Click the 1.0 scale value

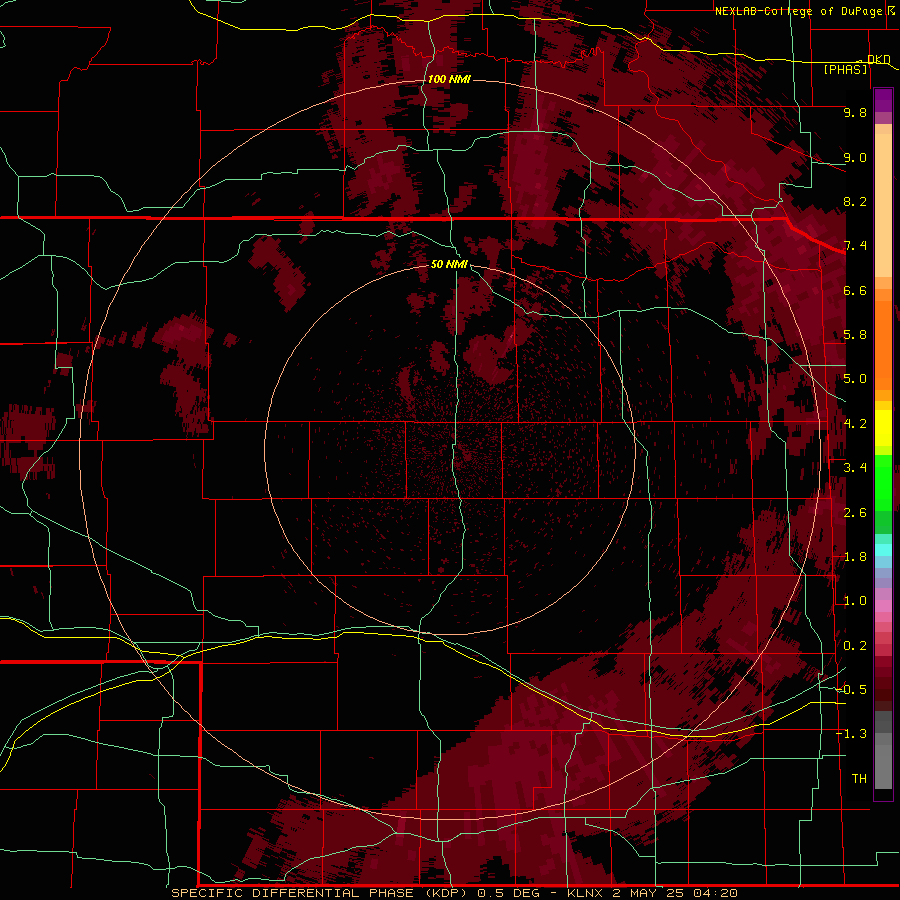pyautogui.click(x=855, y=601)
